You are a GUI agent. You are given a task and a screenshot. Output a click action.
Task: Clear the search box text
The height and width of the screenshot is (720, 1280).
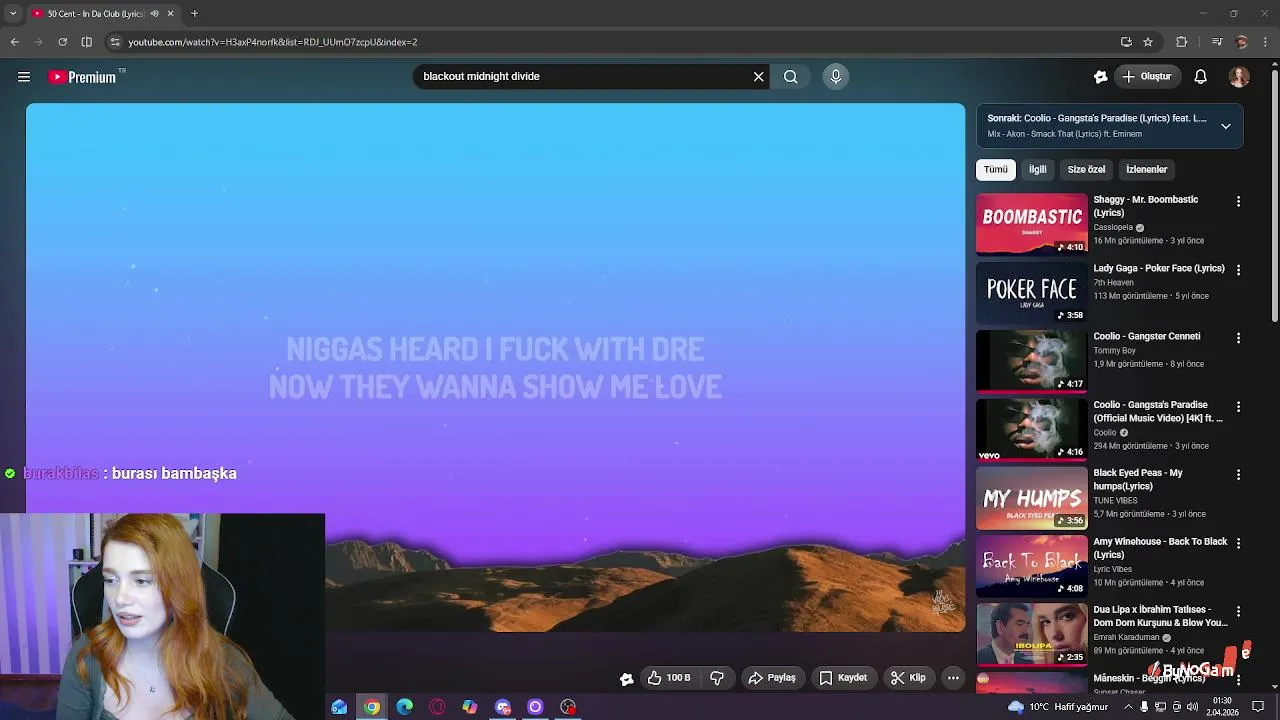pos(758,77)
